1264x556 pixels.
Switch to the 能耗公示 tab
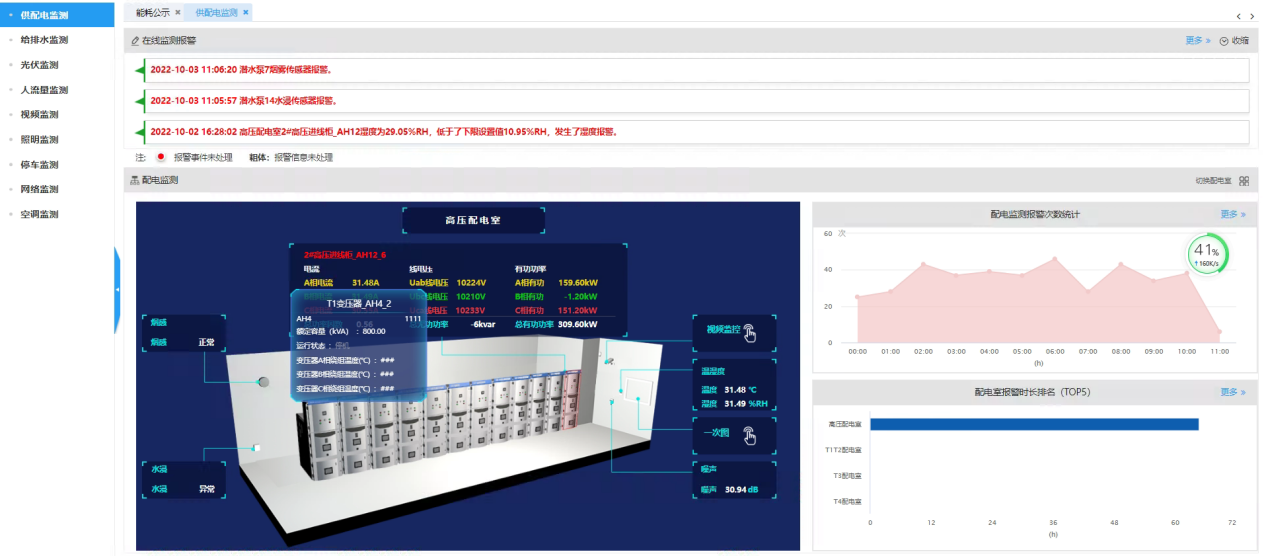(x=153, y=13)
